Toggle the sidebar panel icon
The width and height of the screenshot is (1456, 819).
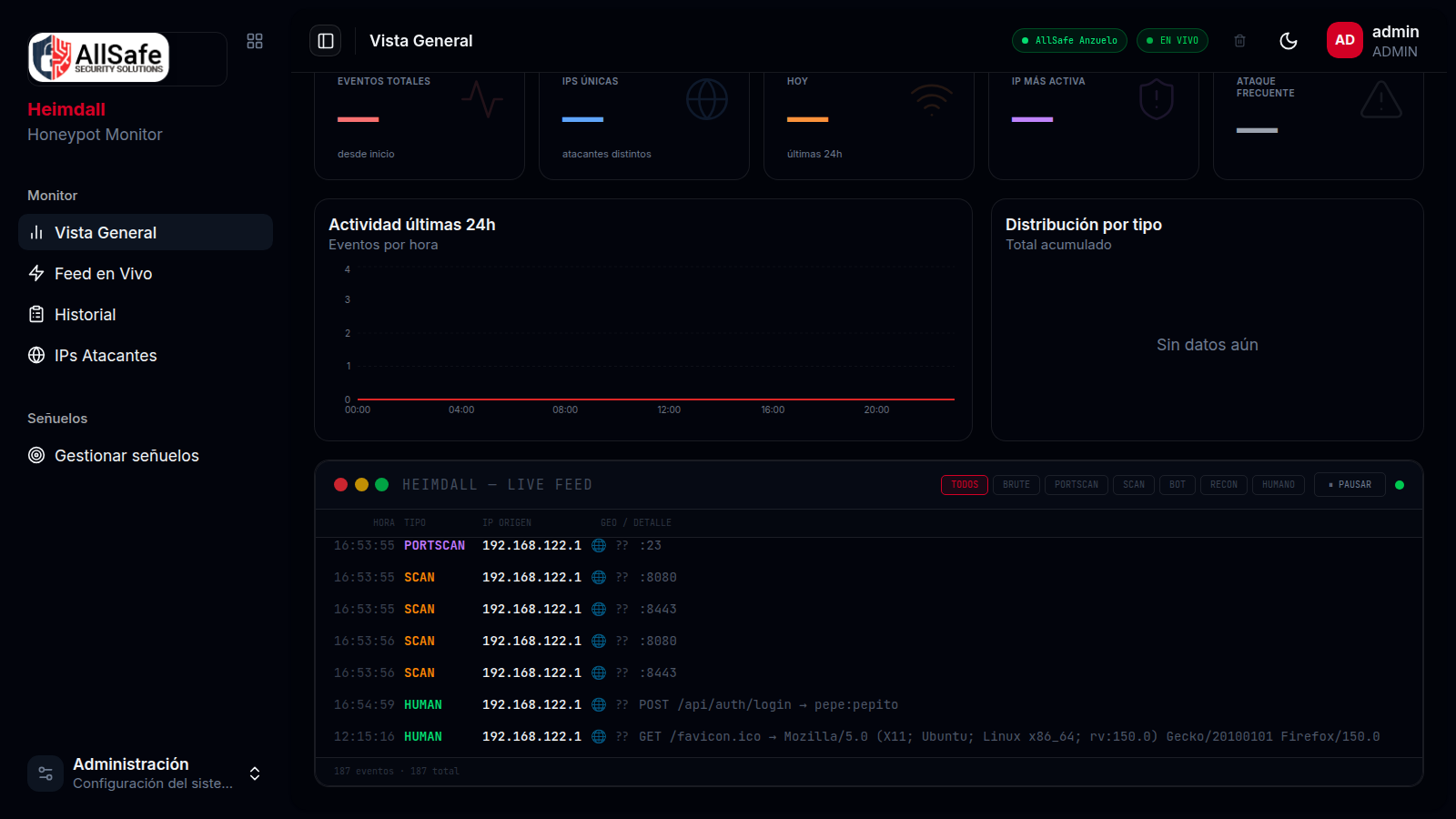pyautogui.click(x=326, y=41)
